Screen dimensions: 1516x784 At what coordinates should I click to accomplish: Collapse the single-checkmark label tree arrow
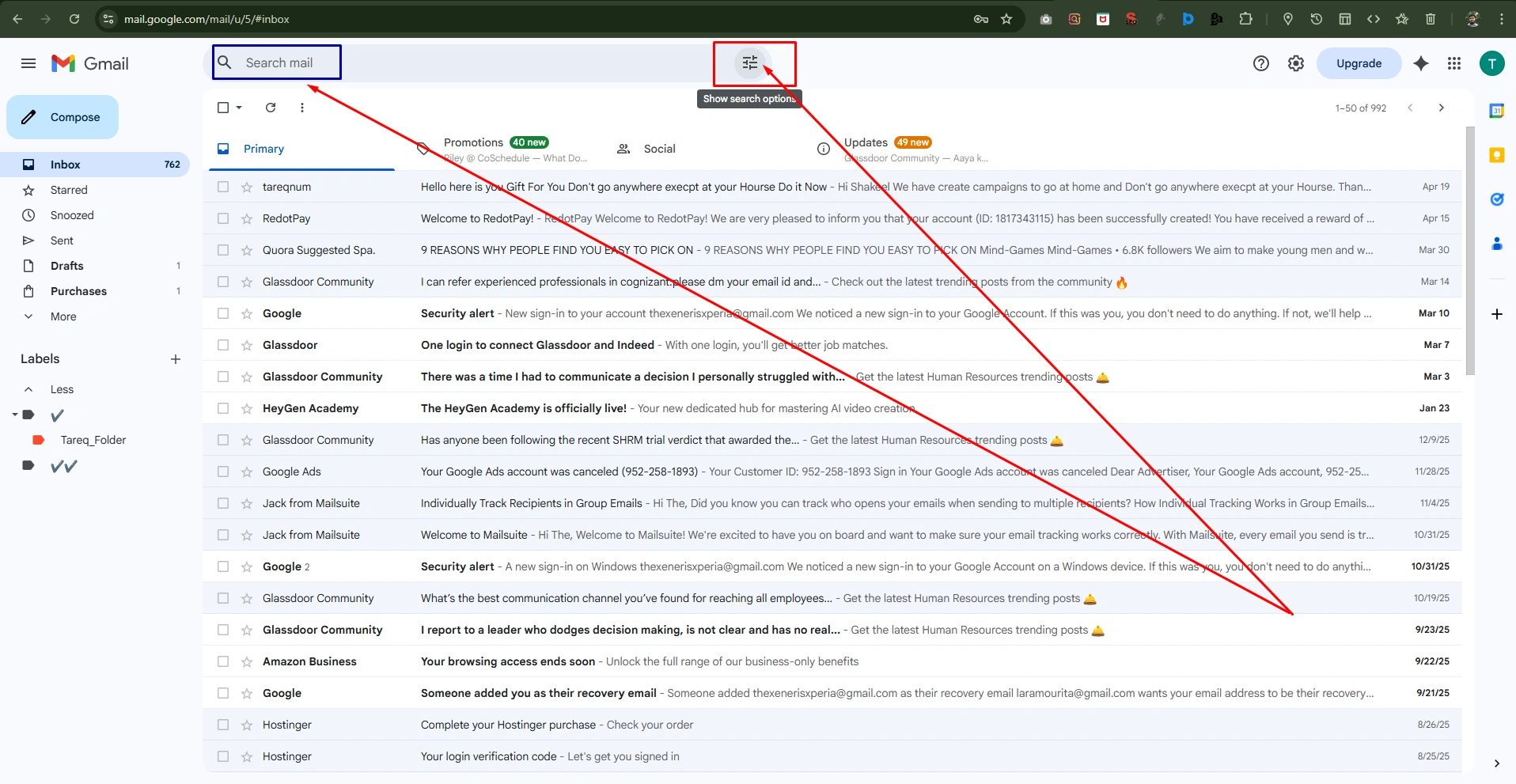pyautogui.click(x=15, y=415)
